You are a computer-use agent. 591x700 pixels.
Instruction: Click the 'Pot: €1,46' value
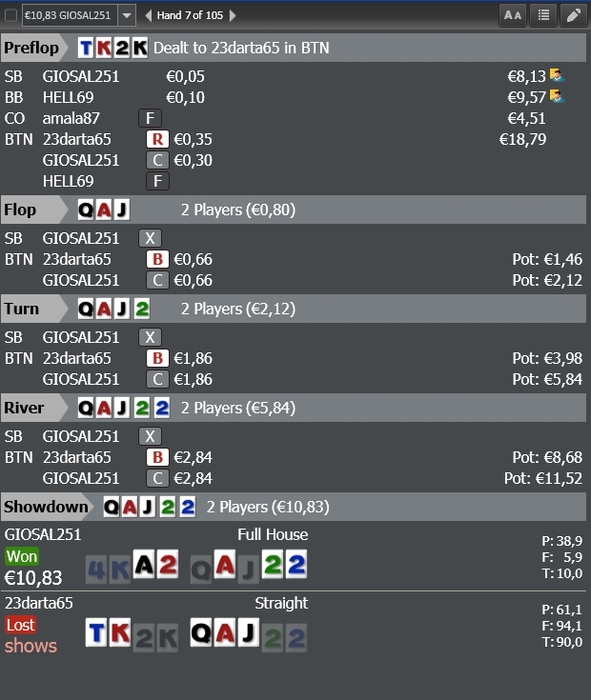click(547, 259)
